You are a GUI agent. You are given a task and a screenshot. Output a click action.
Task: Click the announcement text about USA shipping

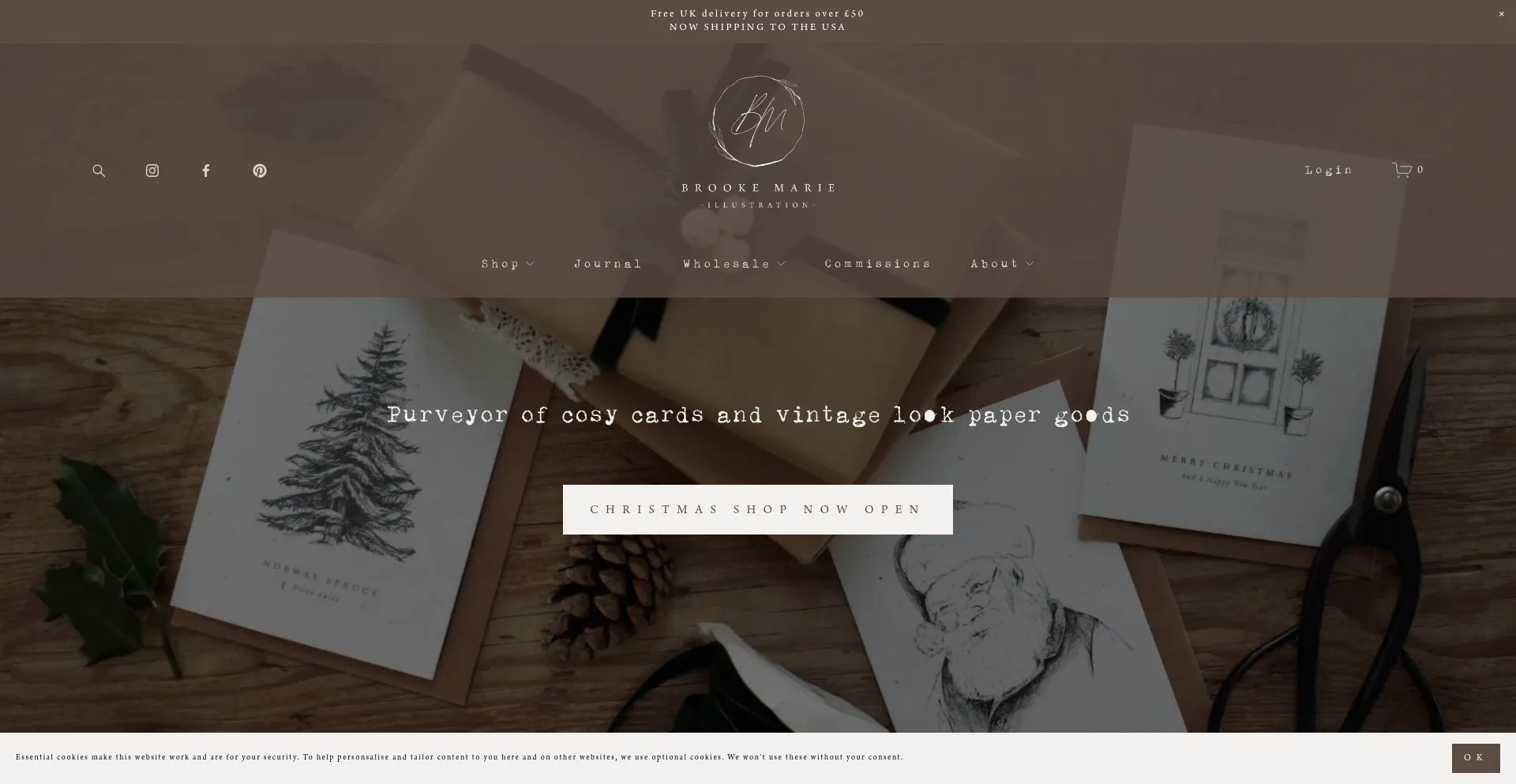757,27
